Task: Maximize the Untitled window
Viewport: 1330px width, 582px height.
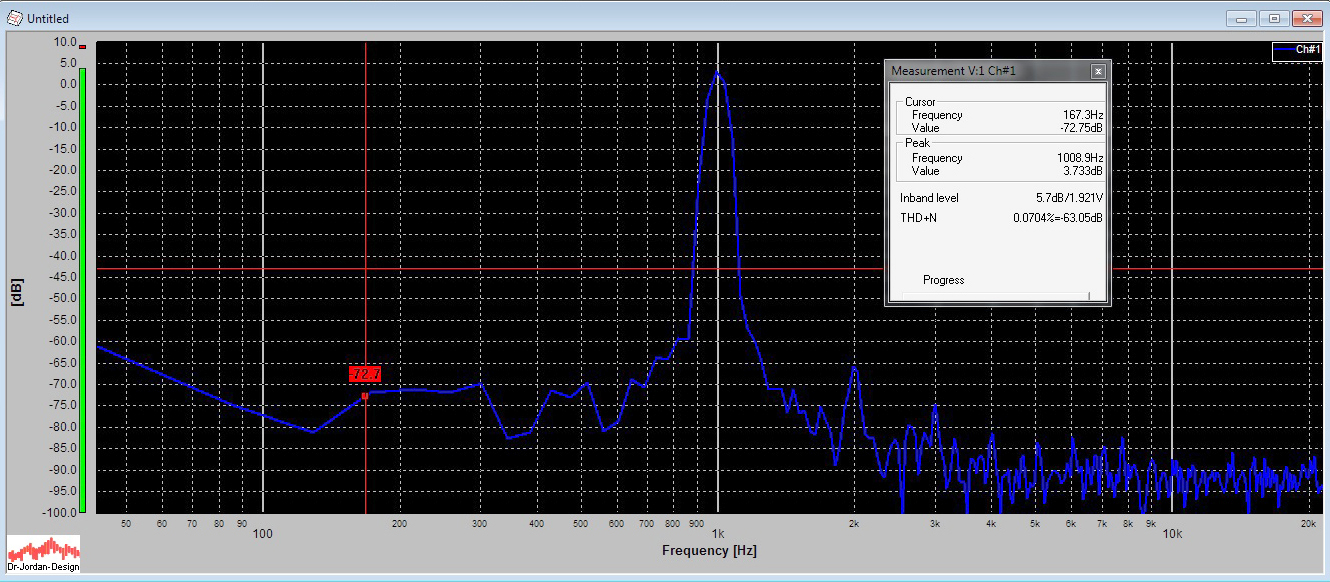Action: tap(1274, 18)
